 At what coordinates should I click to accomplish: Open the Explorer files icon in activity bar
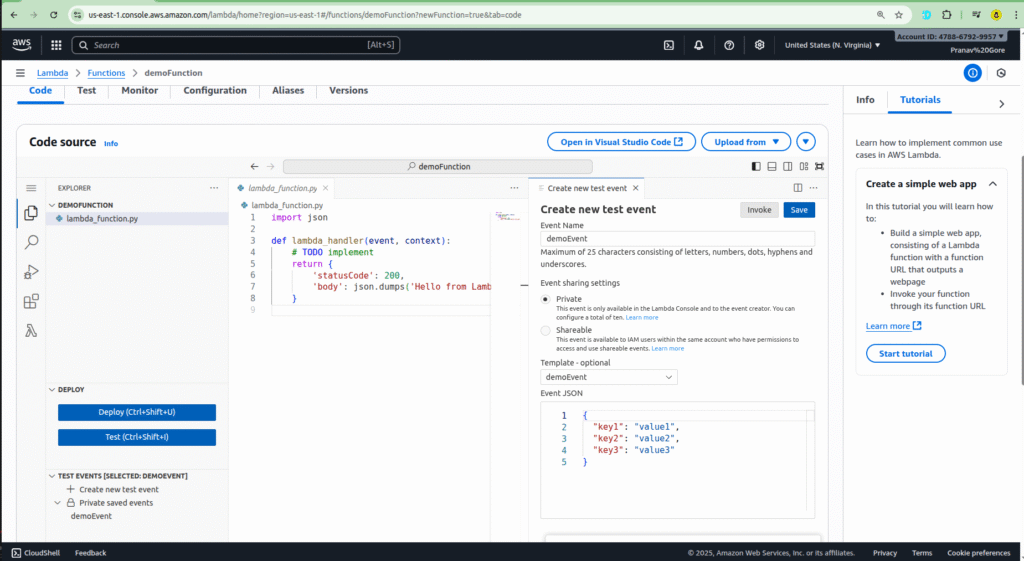(31, 213)
